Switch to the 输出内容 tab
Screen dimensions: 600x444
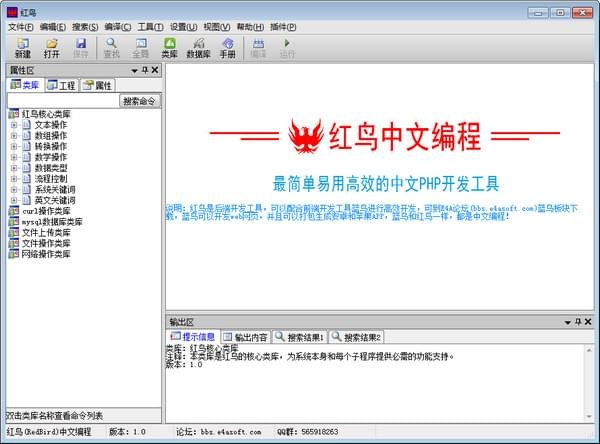245,337
